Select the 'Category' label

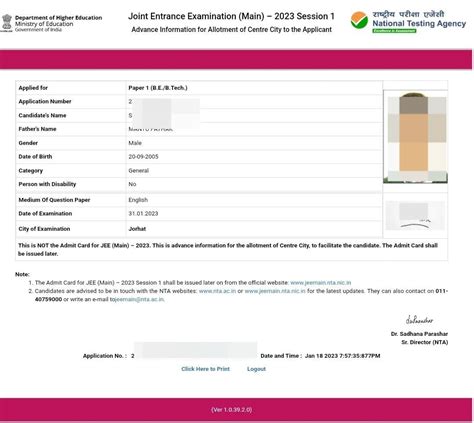pyautogui.click(x=31, y=171)
